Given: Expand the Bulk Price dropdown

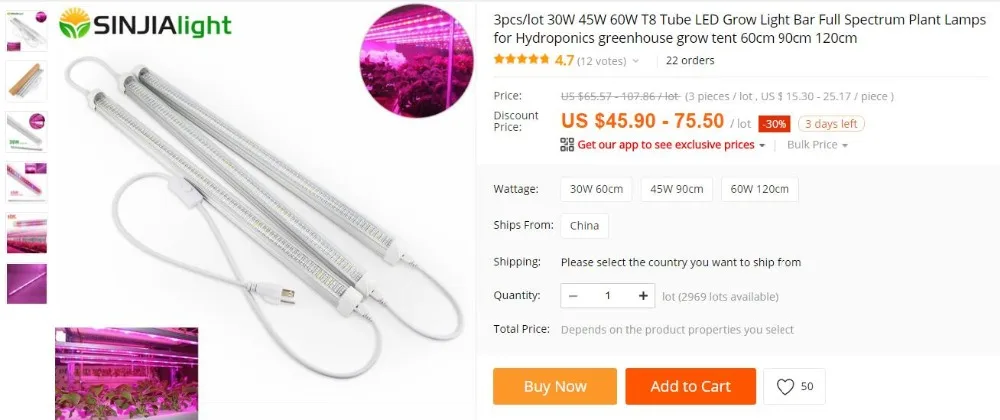Looking at the screenshot, I should (817, 145).
